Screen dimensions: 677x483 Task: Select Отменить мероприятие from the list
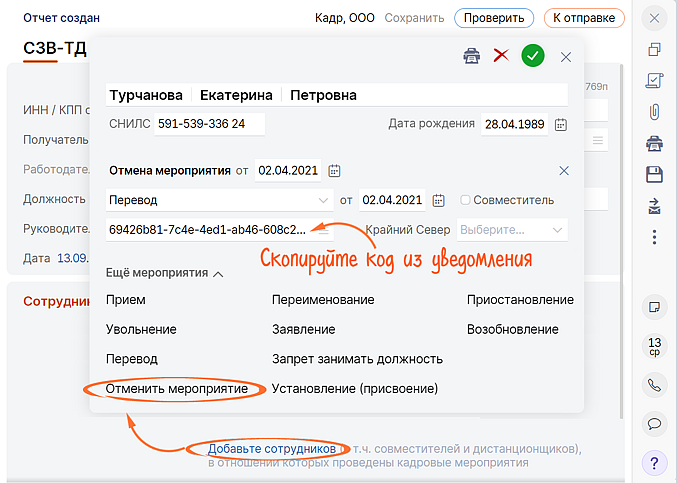click(177, 389)
